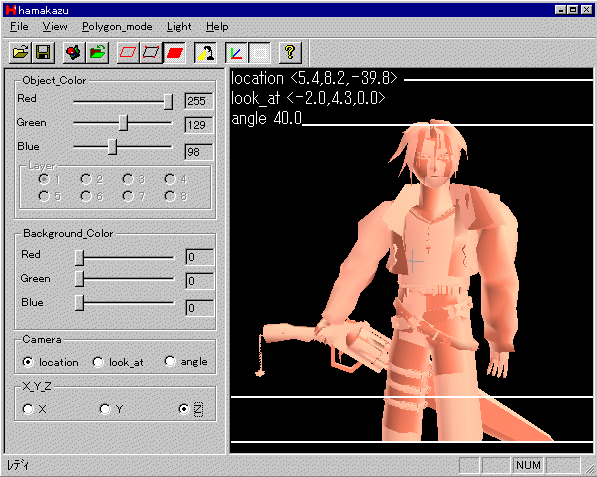Close the hamakazu window

tap(586, 10)
